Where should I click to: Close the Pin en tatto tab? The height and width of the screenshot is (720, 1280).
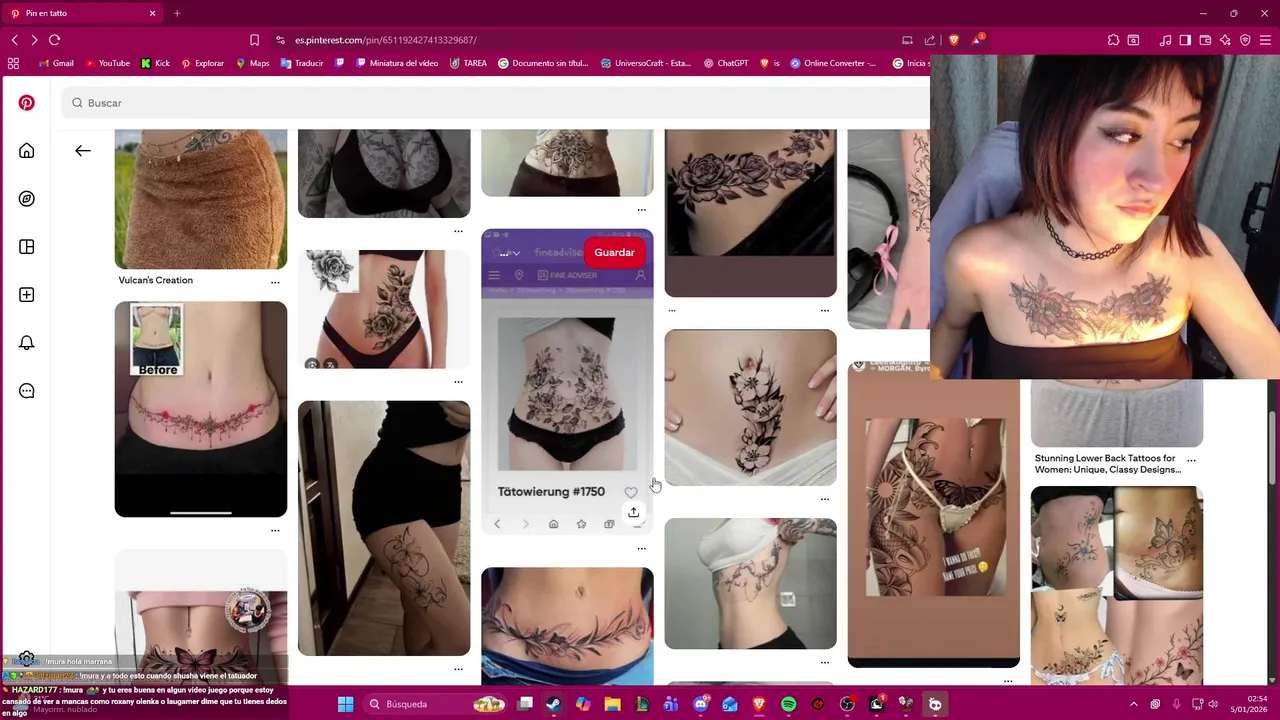(152, 13)
